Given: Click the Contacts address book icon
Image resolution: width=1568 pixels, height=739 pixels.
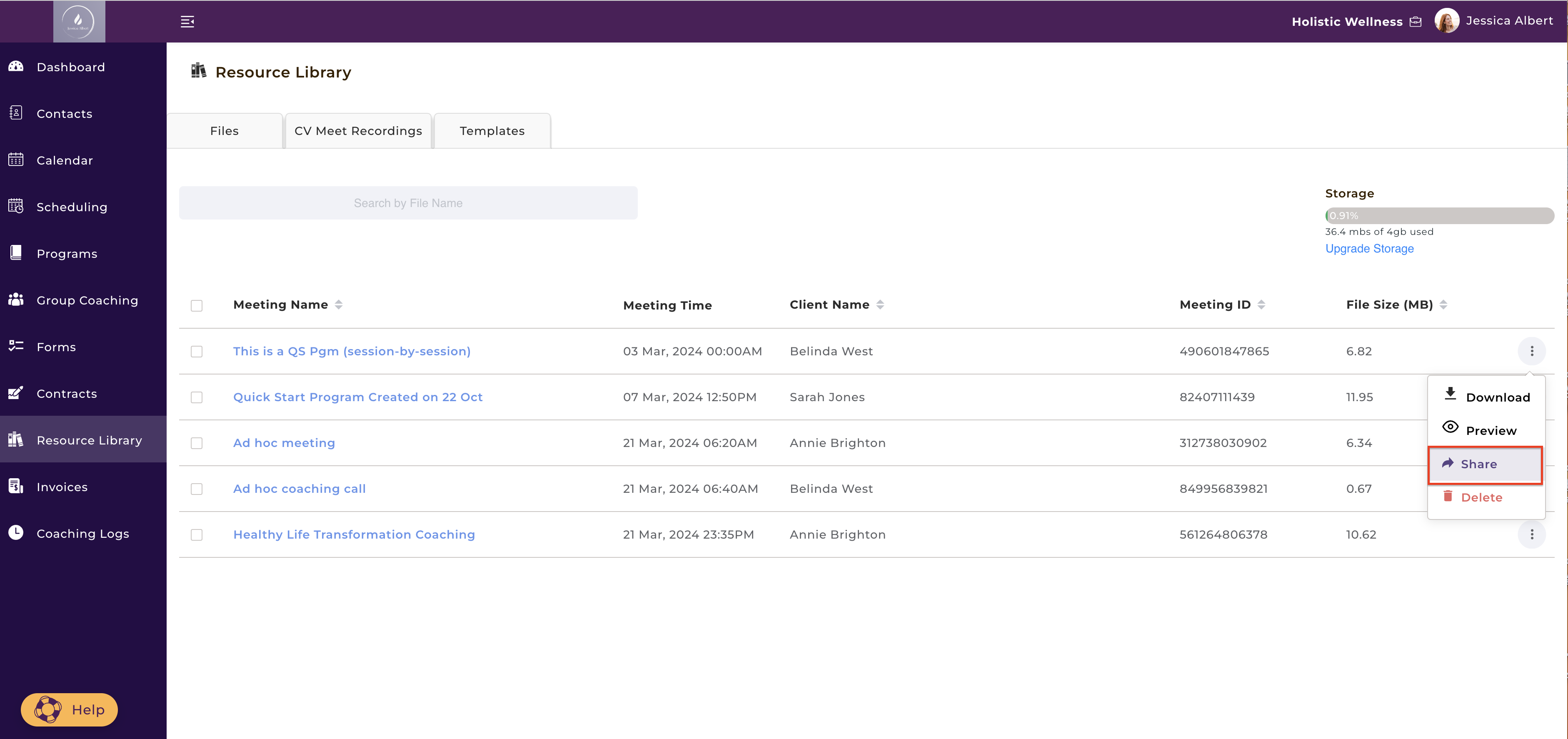Looking at the screenshot, I should tap(16, 112).
